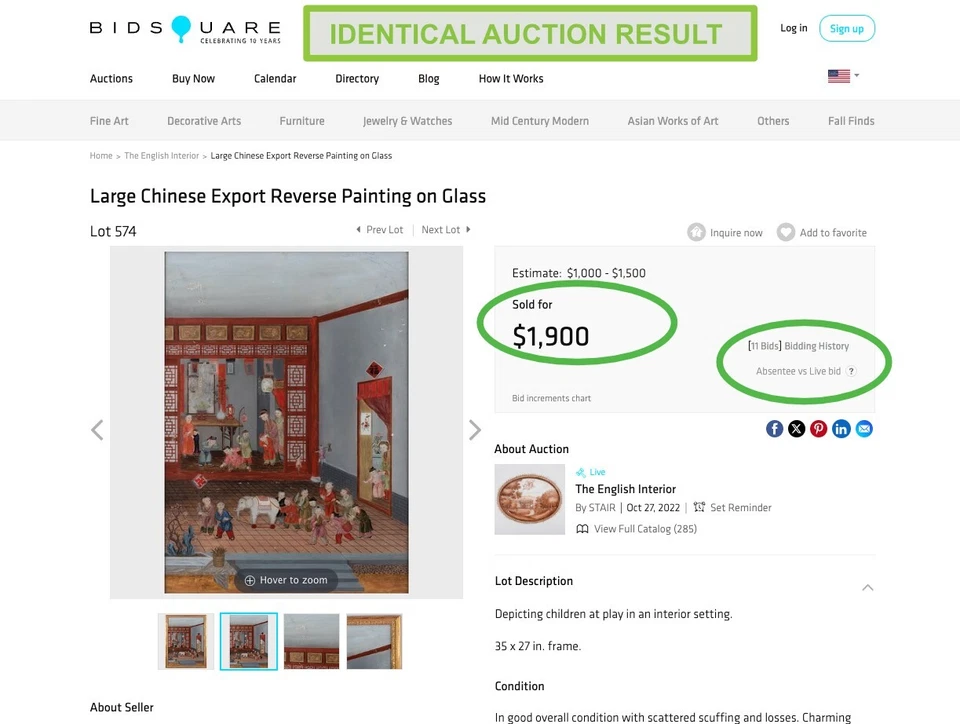The height and width of the screenshot is (724, 960).
Task: Show previous image with left arrow
Action: pos(97,430)
